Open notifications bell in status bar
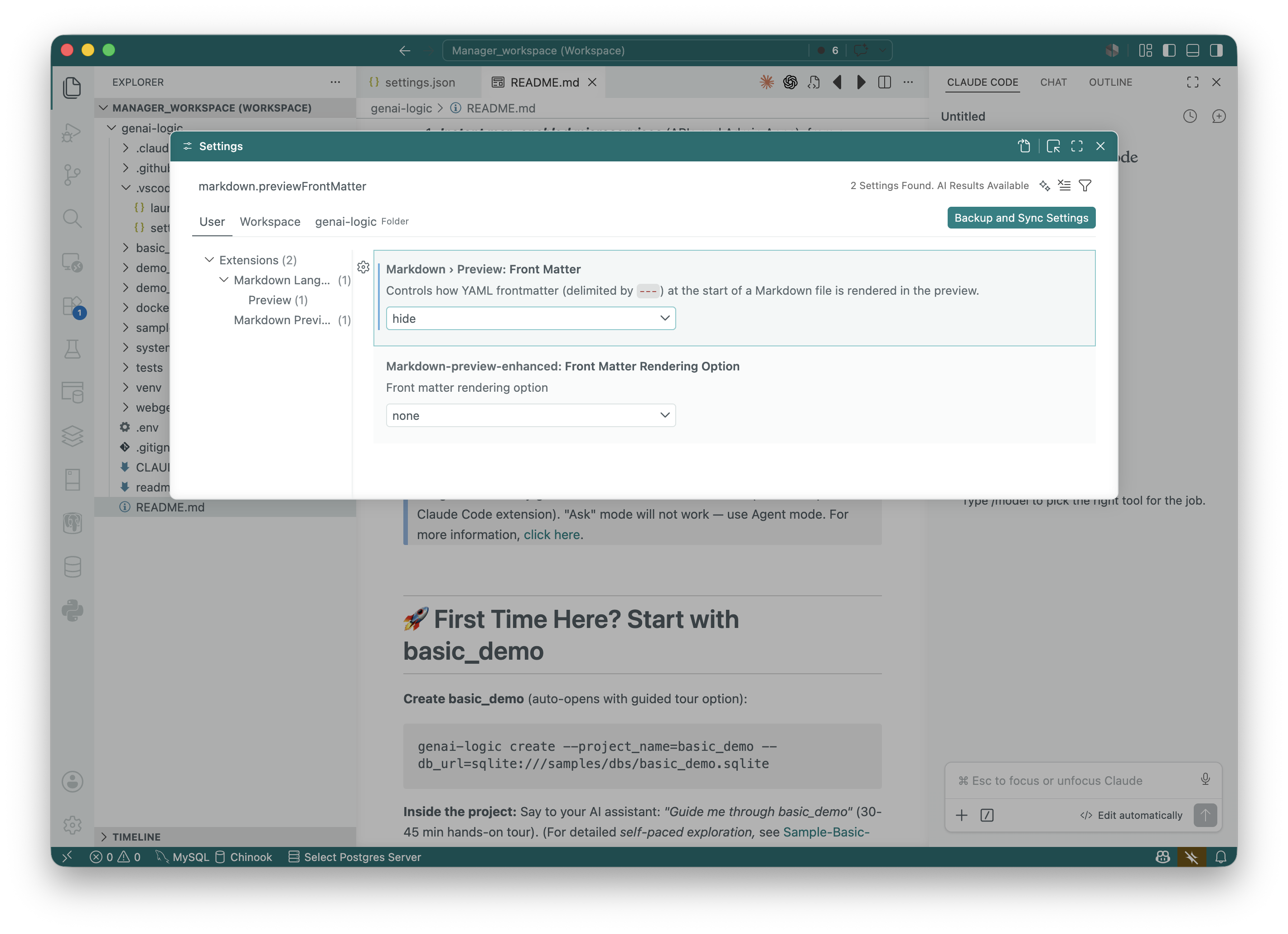 pyautogui.click(x=1221, y=857)
